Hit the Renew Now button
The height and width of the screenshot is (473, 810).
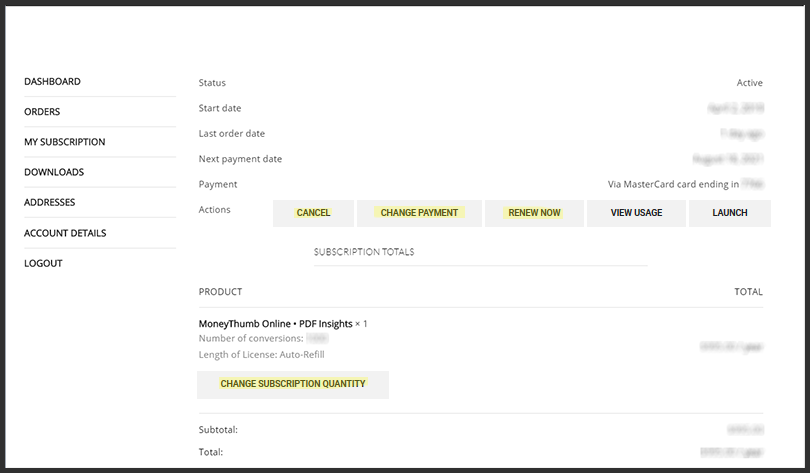(534, 213)
